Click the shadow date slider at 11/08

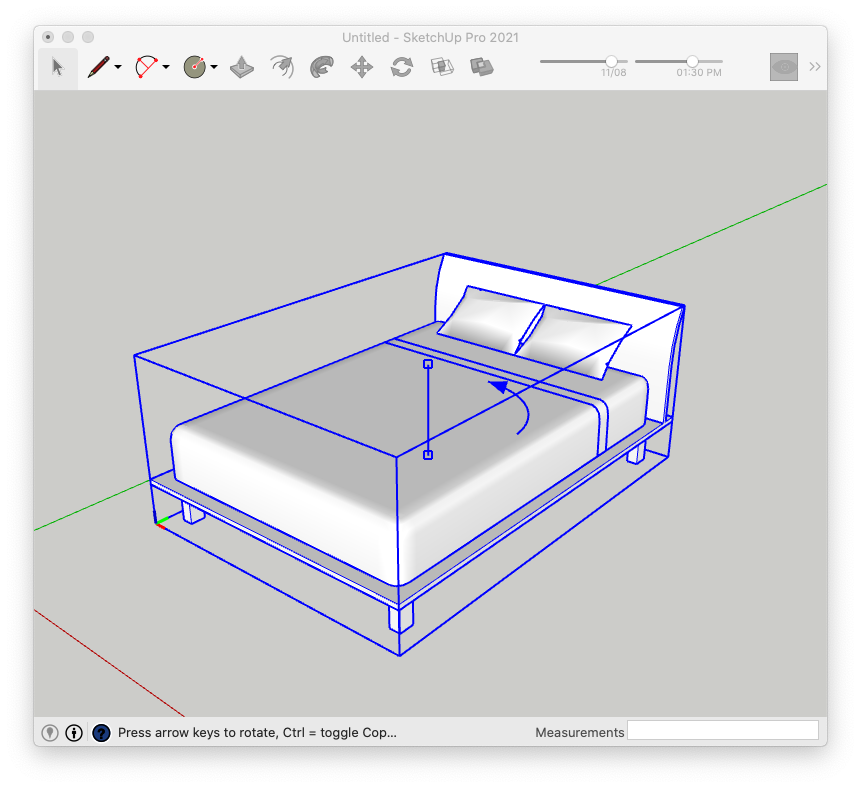tap(611, 62)
